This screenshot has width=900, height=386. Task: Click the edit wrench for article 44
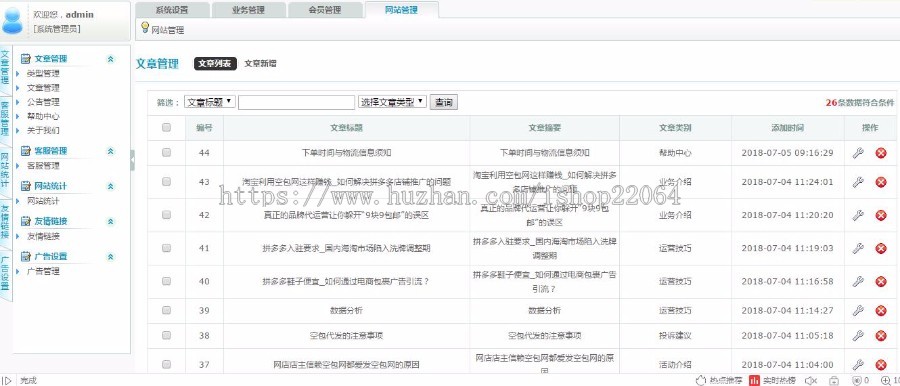[858, 153]
